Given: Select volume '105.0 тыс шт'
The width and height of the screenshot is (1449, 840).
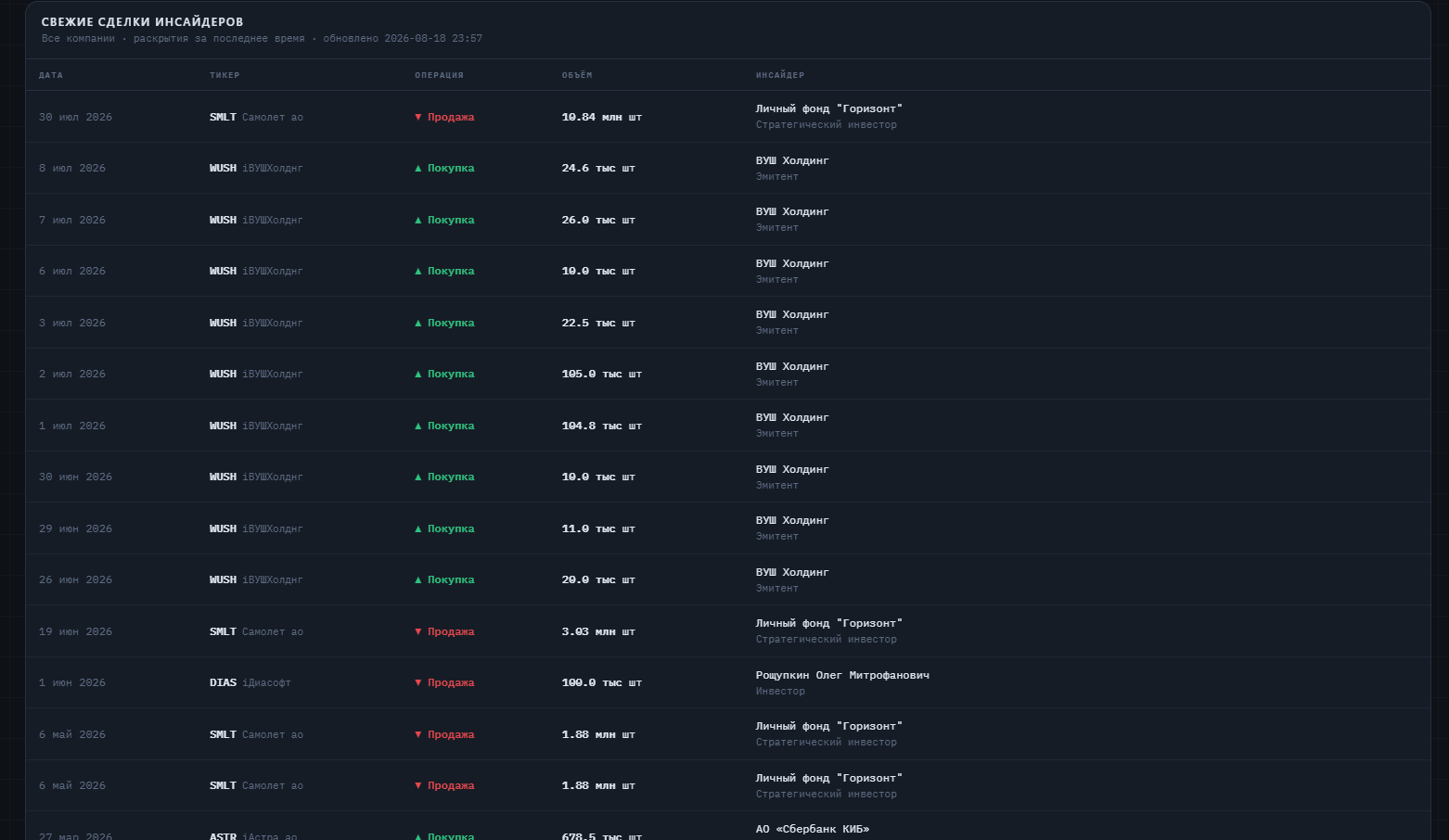Looking at the screenshot, I should (x=602, y=374).
